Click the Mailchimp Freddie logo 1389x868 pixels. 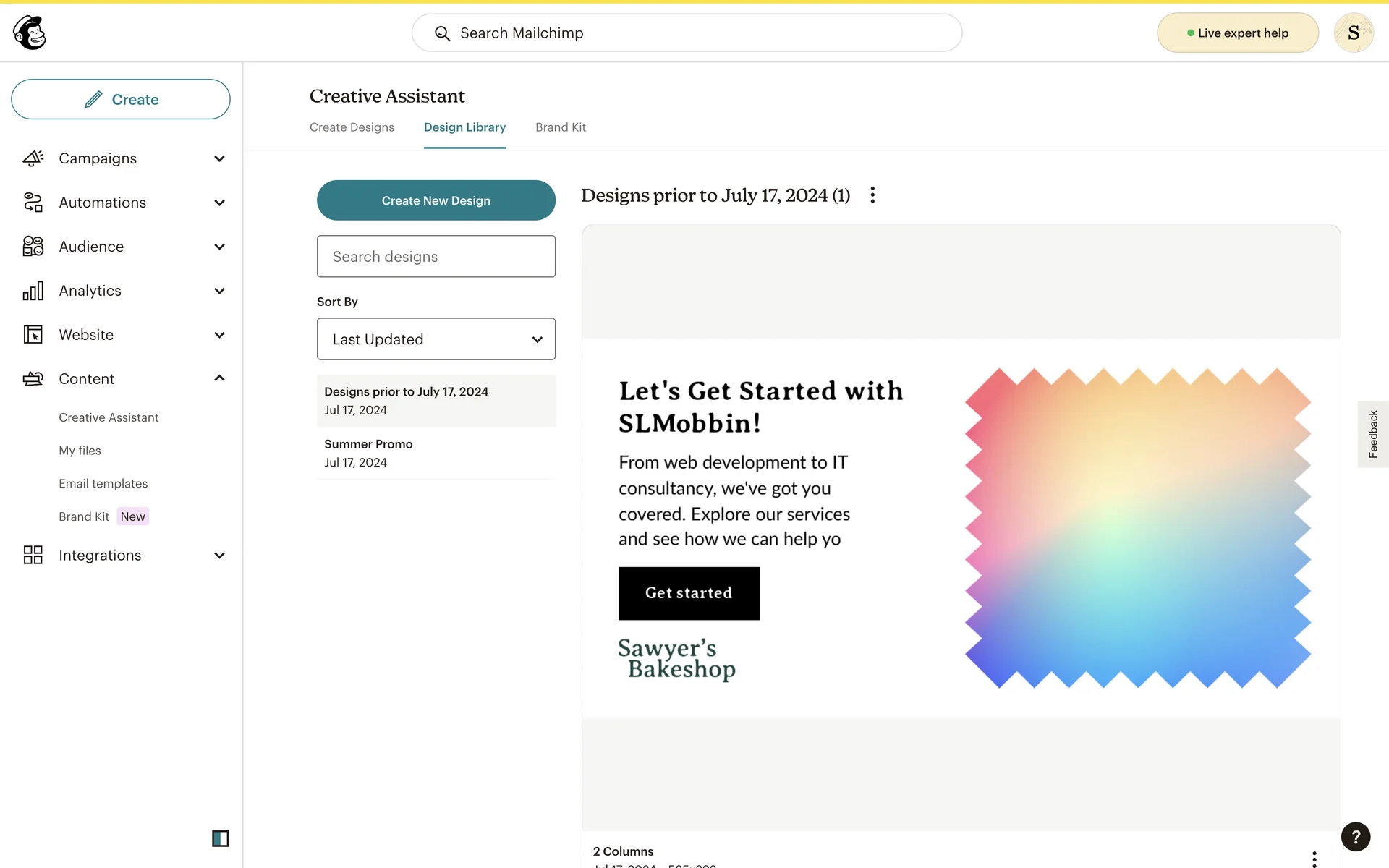30,33
